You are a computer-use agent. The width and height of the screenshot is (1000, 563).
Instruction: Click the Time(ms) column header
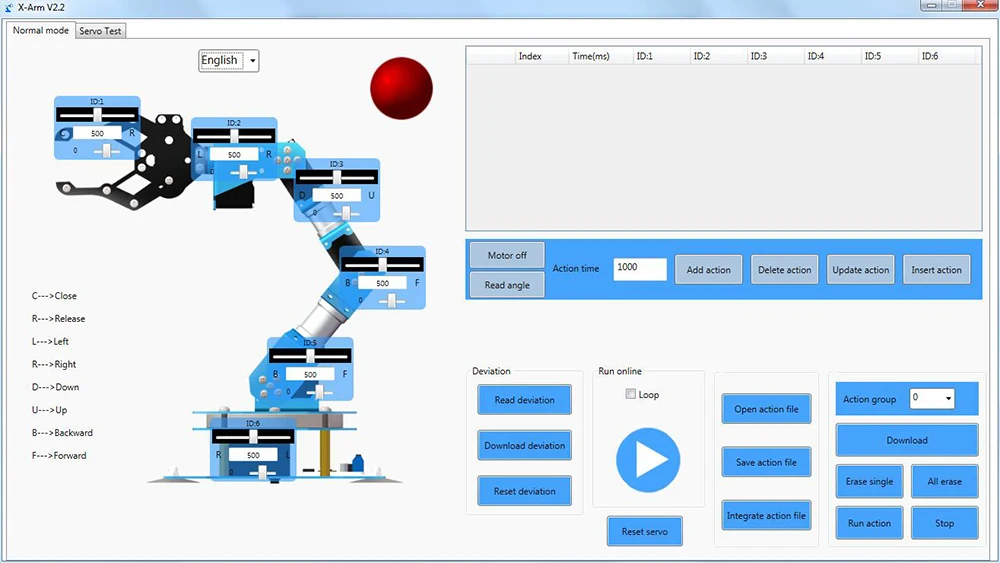coord(600,56)
